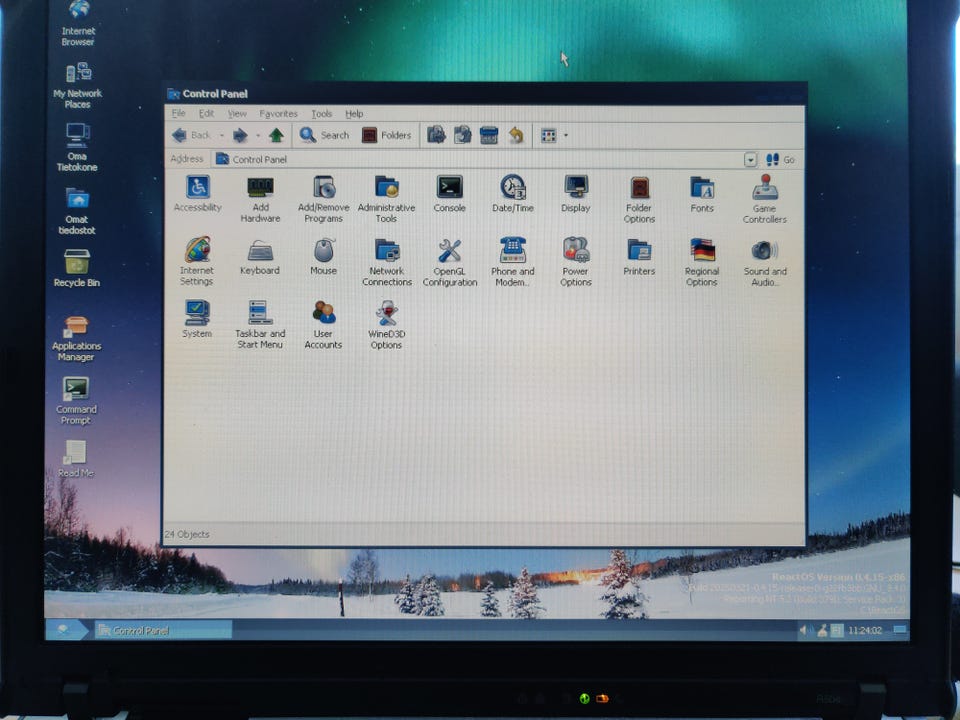
Task: Open WineD3D Options applet
Action: (386, 313)
